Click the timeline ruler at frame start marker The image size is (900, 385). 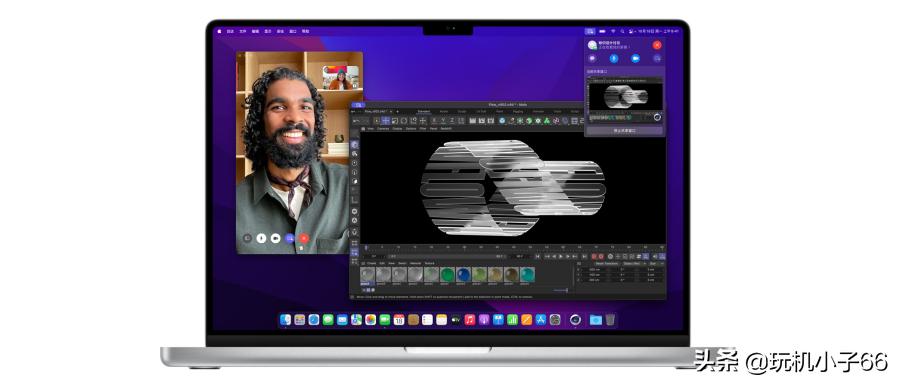point(366,248)
